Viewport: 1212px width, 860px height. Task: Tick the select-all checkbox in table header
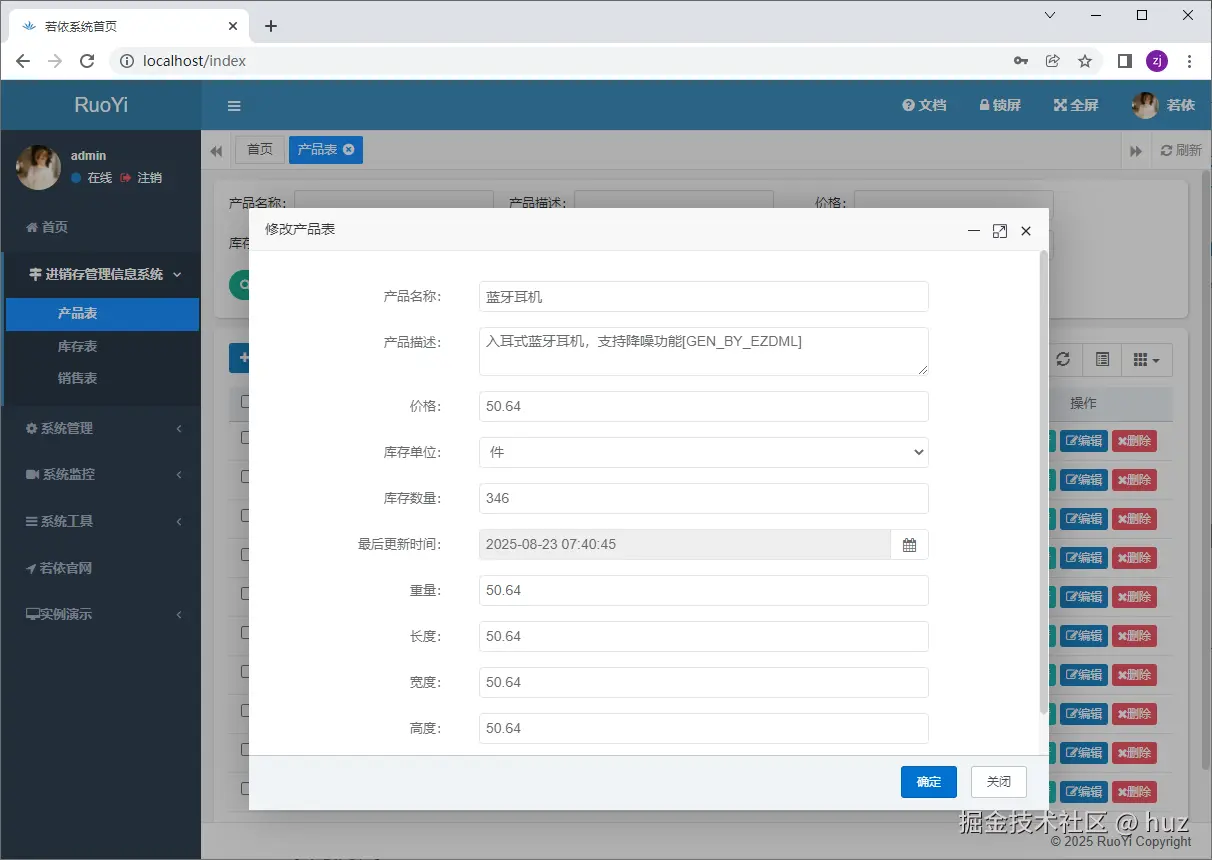[245, 402]
